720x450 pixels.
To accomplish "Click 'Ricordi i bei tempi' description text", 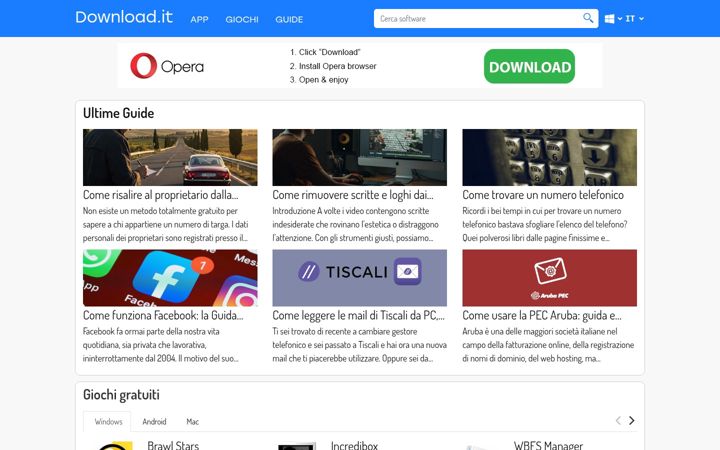I will 545,225.
